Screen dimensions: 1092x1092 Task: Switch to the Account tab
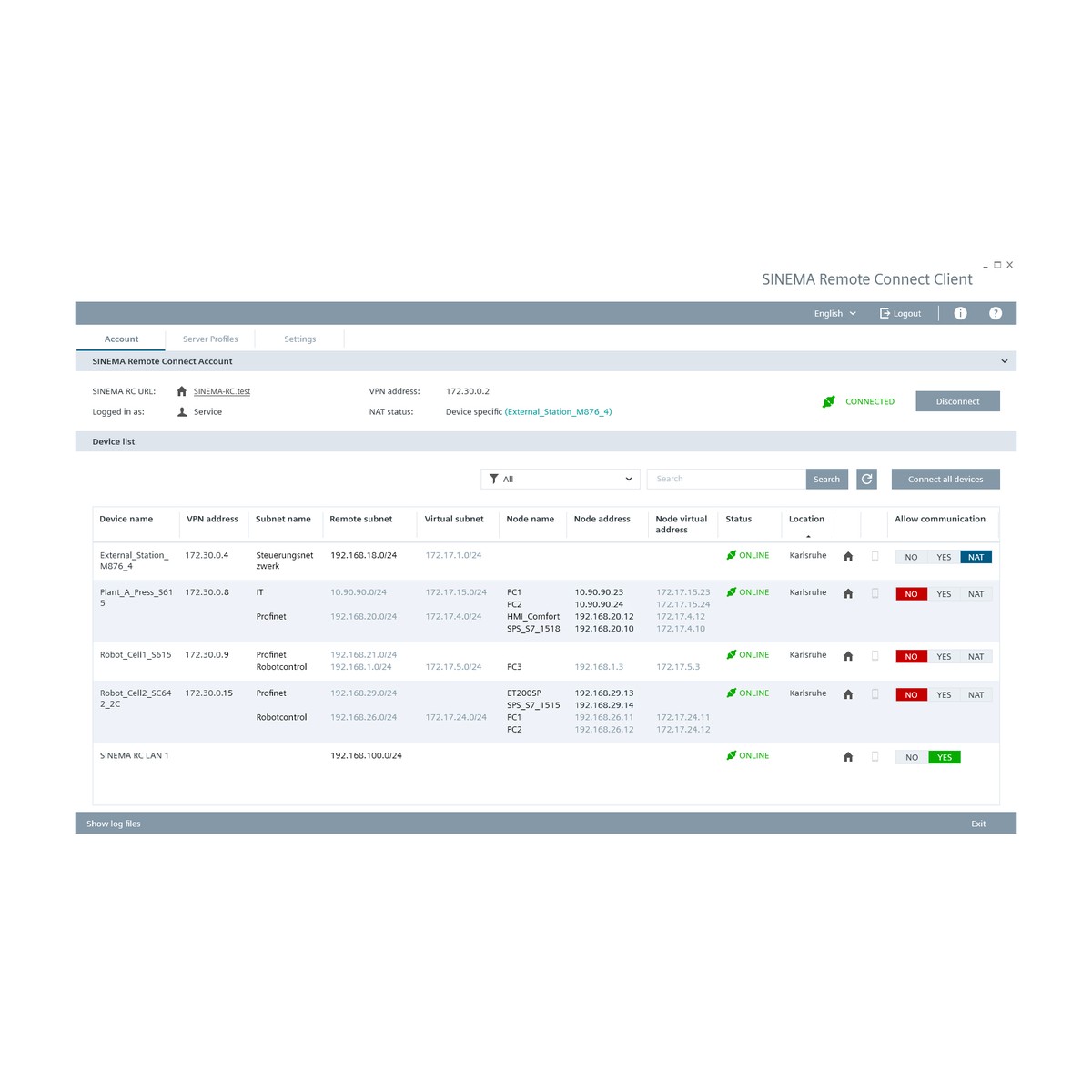pos(121,339)
